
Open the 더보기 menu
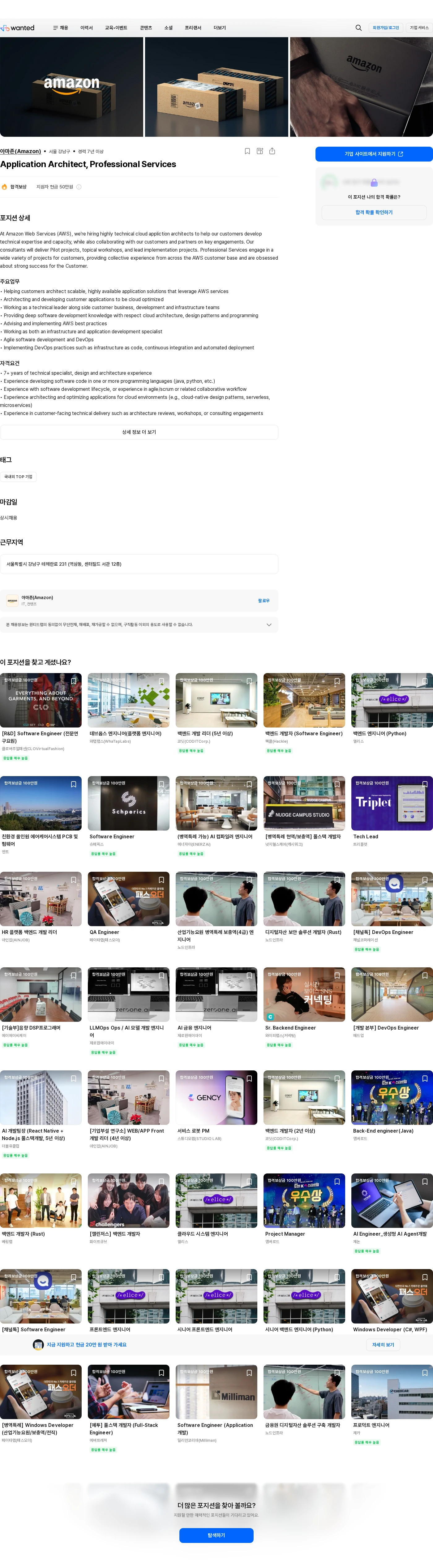[x=220, y=28]
